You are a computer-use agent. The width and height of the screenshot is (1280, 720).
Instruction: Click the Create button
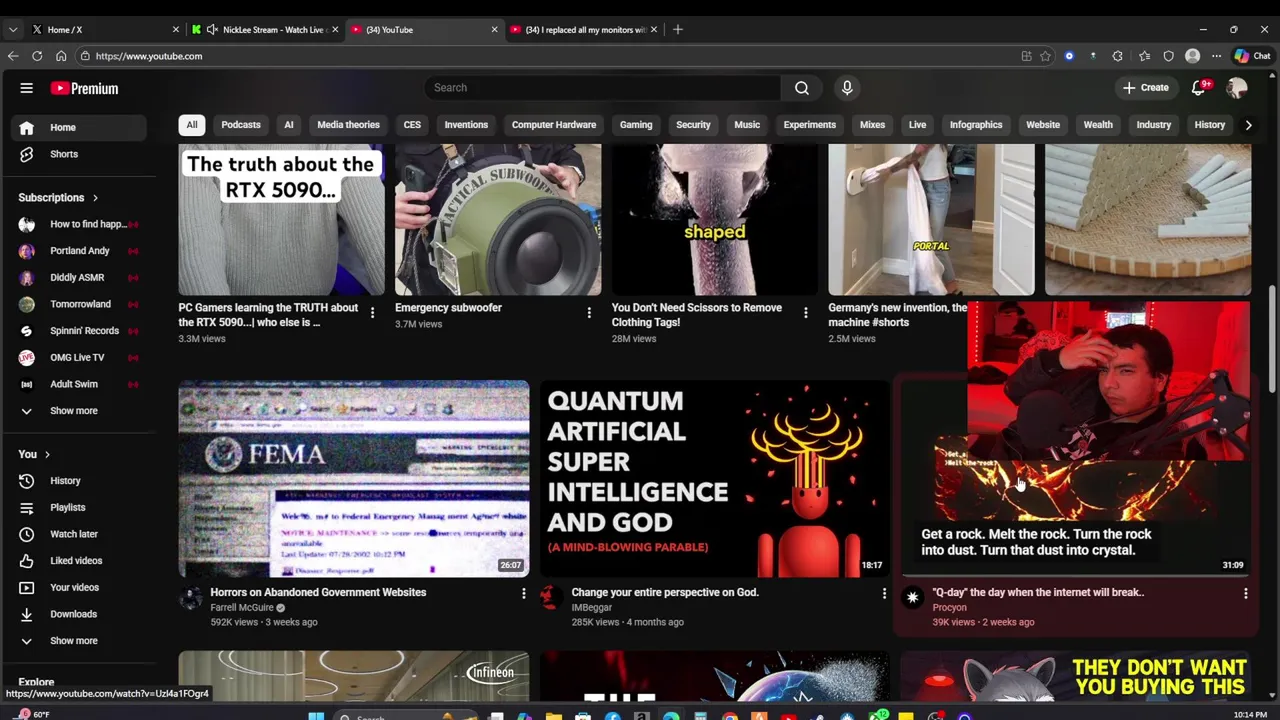(x=1145, y=88)
